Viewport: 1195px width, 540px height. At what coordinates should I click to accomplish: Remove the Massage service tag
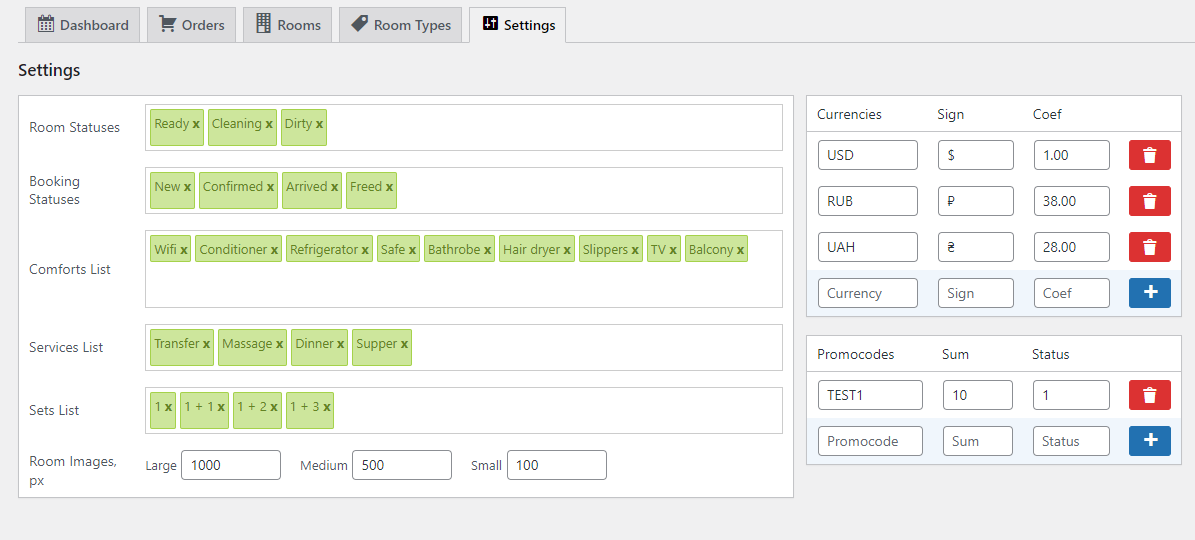[280, 344]
